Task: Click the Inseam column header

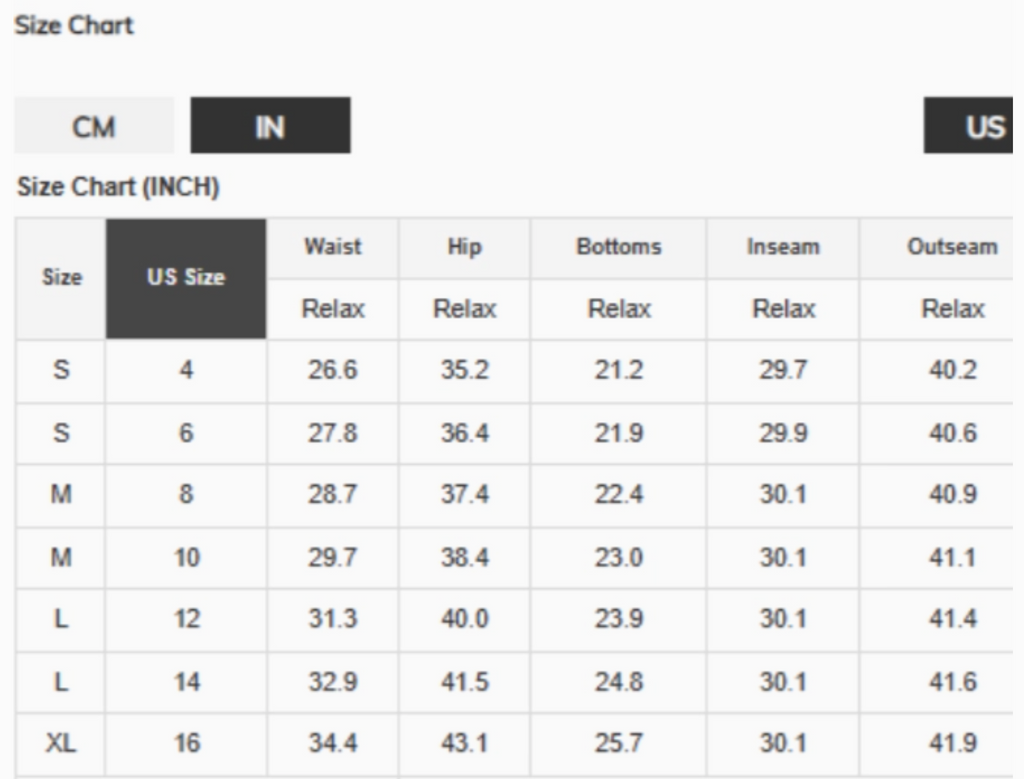Action: pos(784,247)
